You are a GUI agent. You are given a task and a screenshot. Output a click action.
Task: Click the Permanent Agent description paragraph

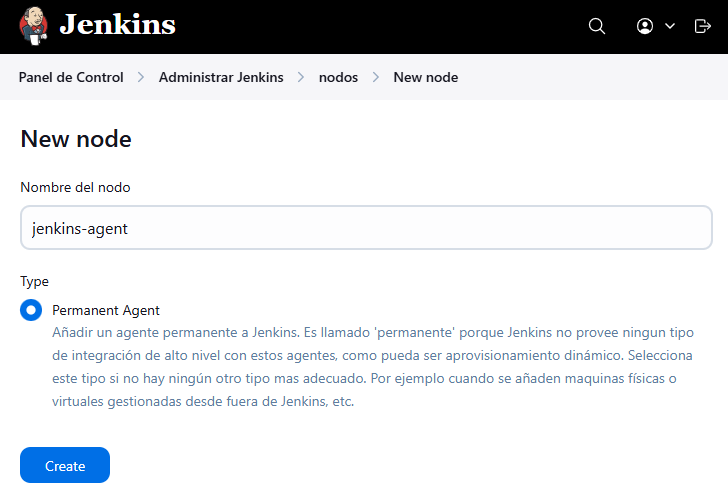pyautogui.click(x=373, y=367)
